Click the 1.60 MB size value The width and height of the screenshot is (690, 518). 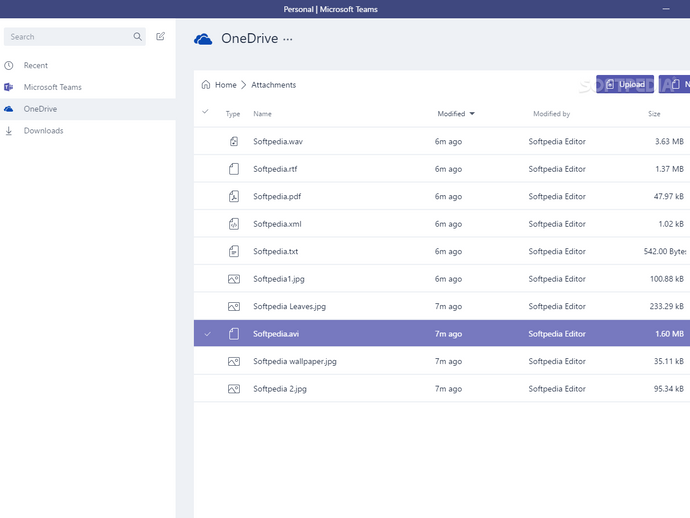(669, 334)
